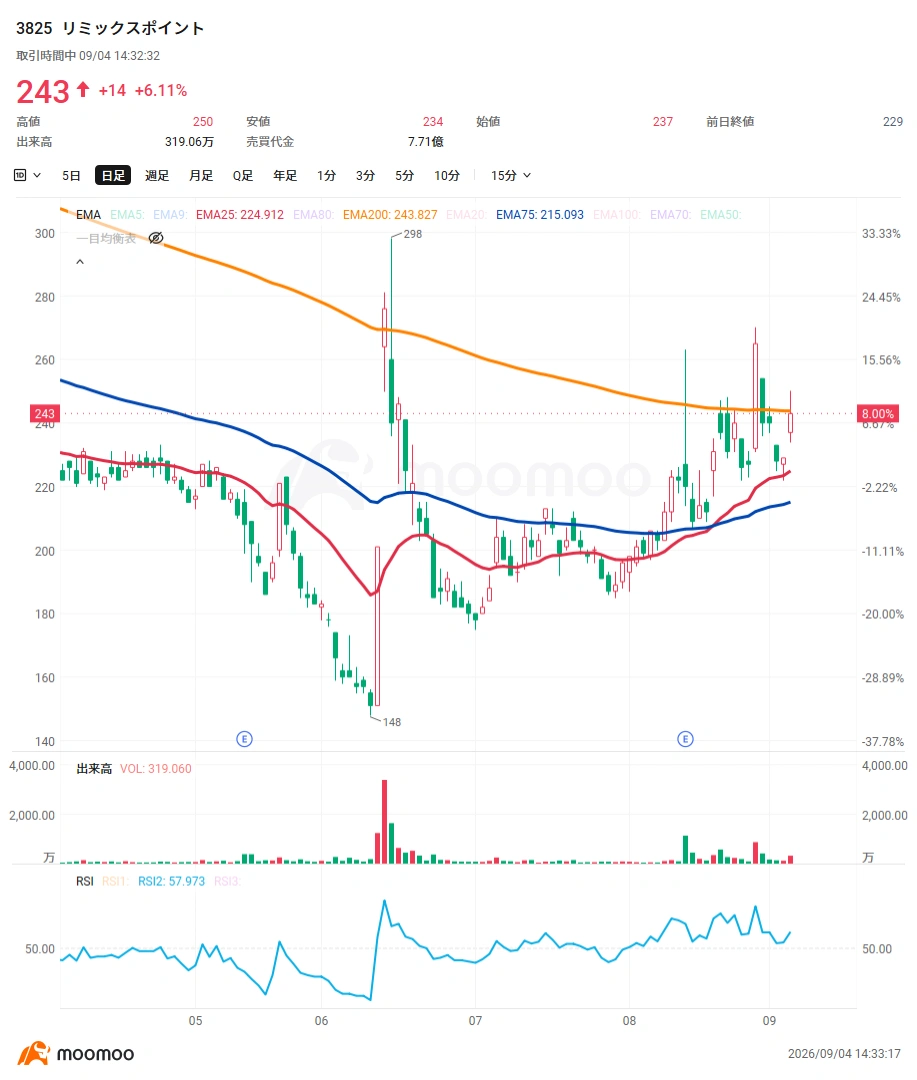This screenshot has height=1080, width=917.
Task: Open the 15分 interval dropdown
Action: coord(511,176)
